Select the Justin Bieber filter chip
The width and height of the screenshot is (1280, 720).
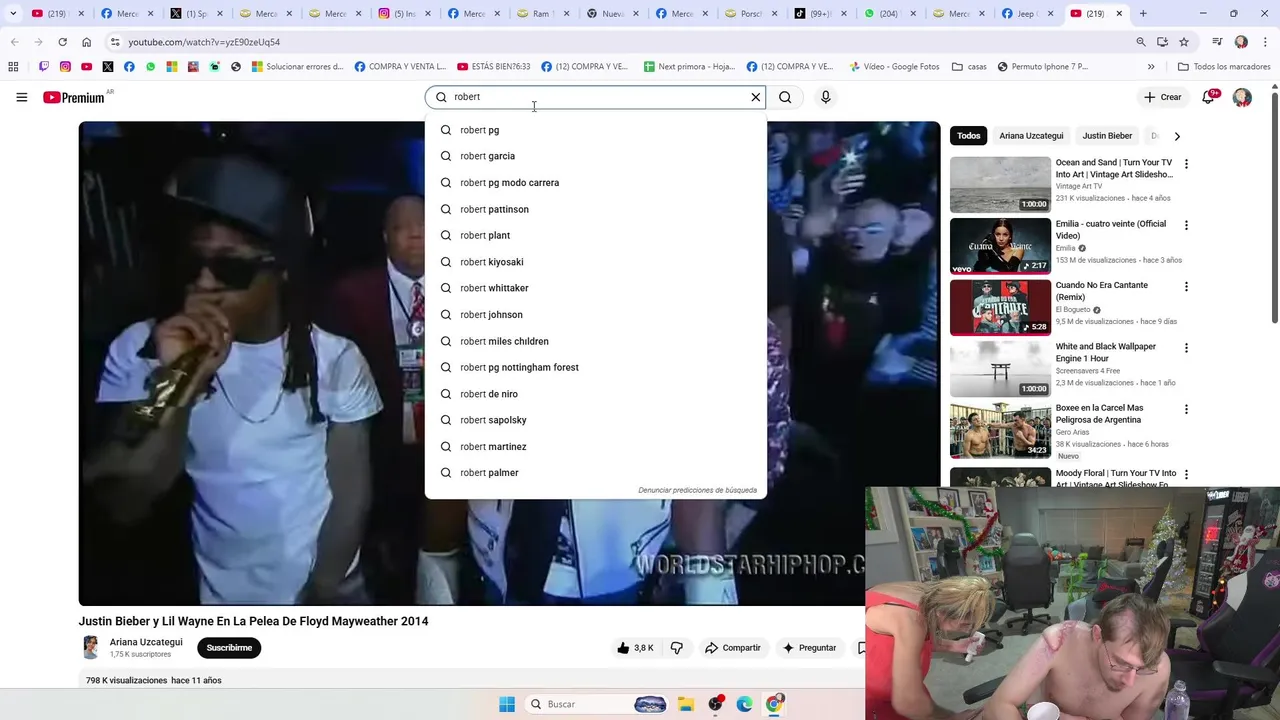pyautogui.click(x=1107, y=136)
